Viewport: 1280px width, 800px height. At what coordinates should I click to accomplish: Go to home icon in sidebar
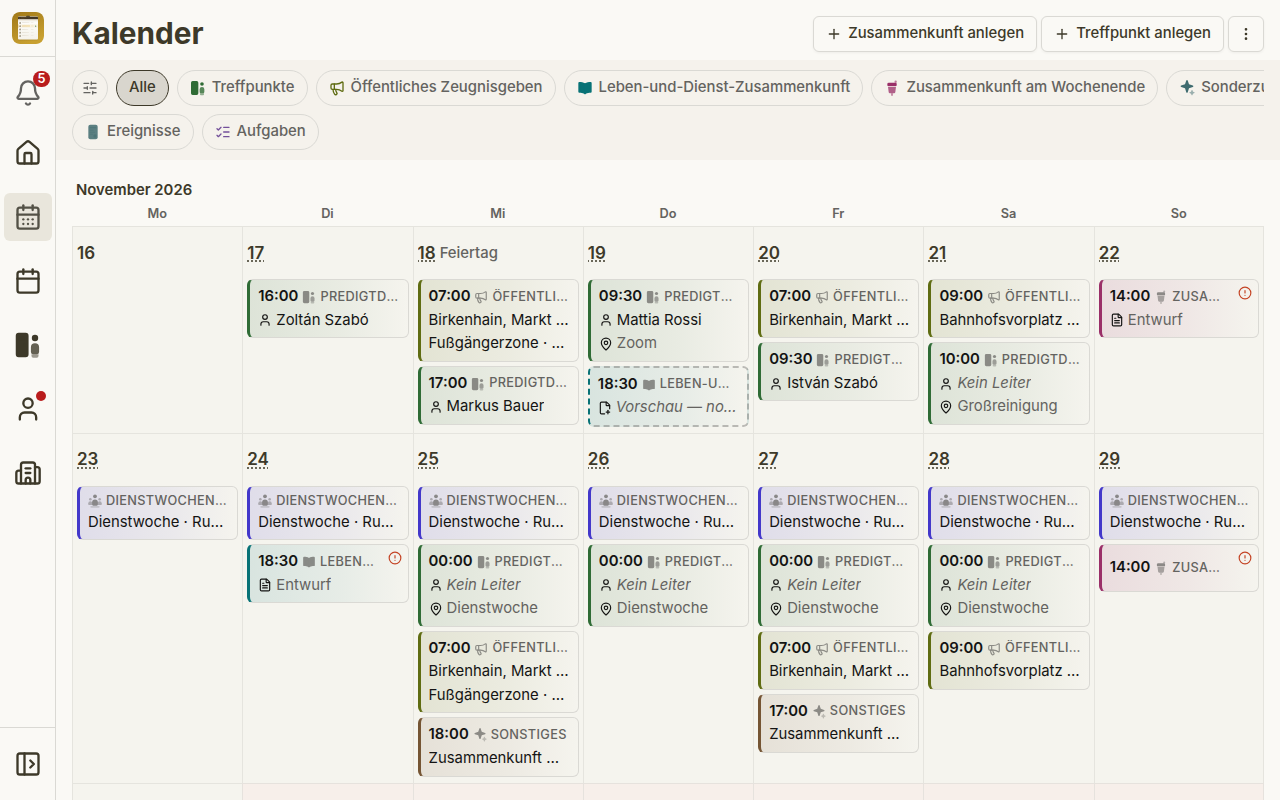[x=28, y=153]
